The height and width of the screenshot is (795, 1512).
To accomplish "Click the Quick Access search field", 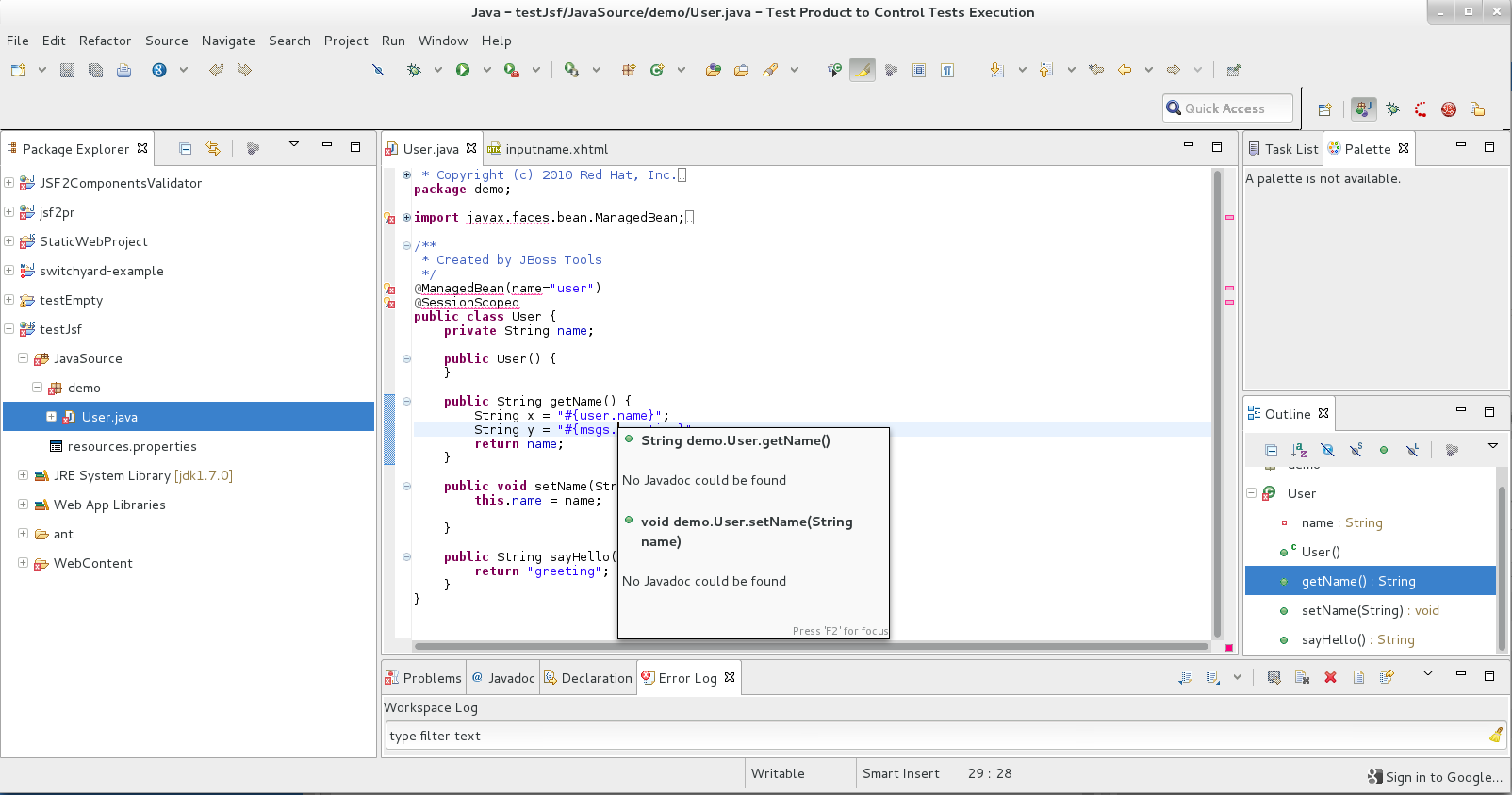I will [1227, 108].
